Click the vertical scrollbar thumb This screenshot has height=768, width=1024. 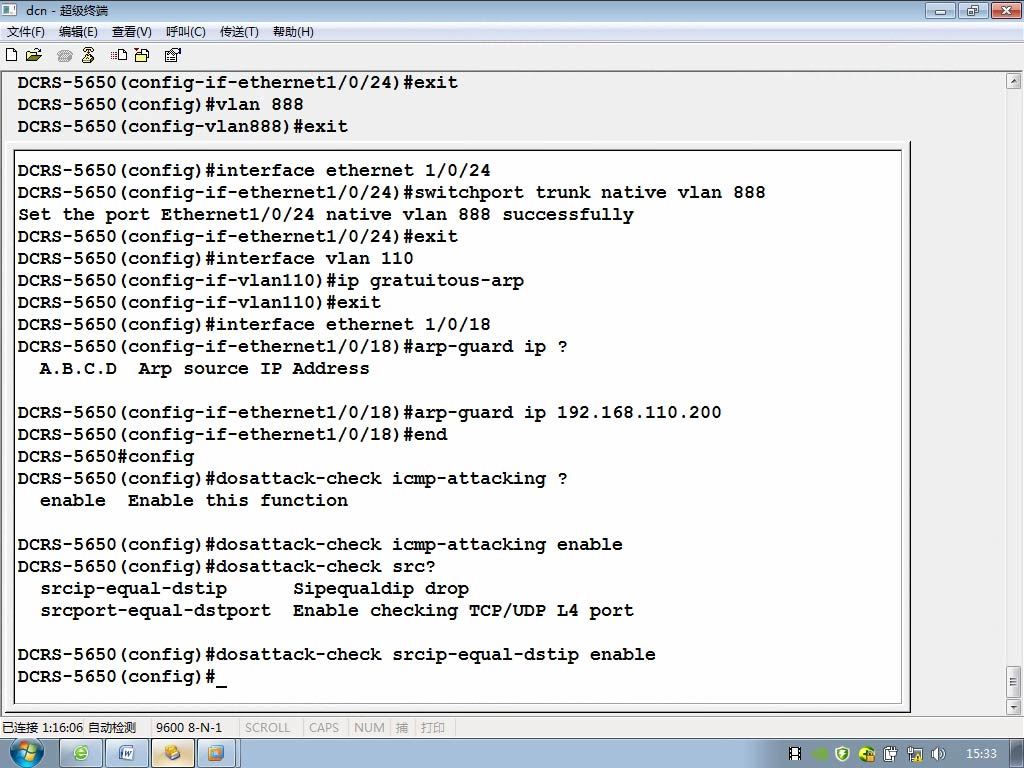1013,682
